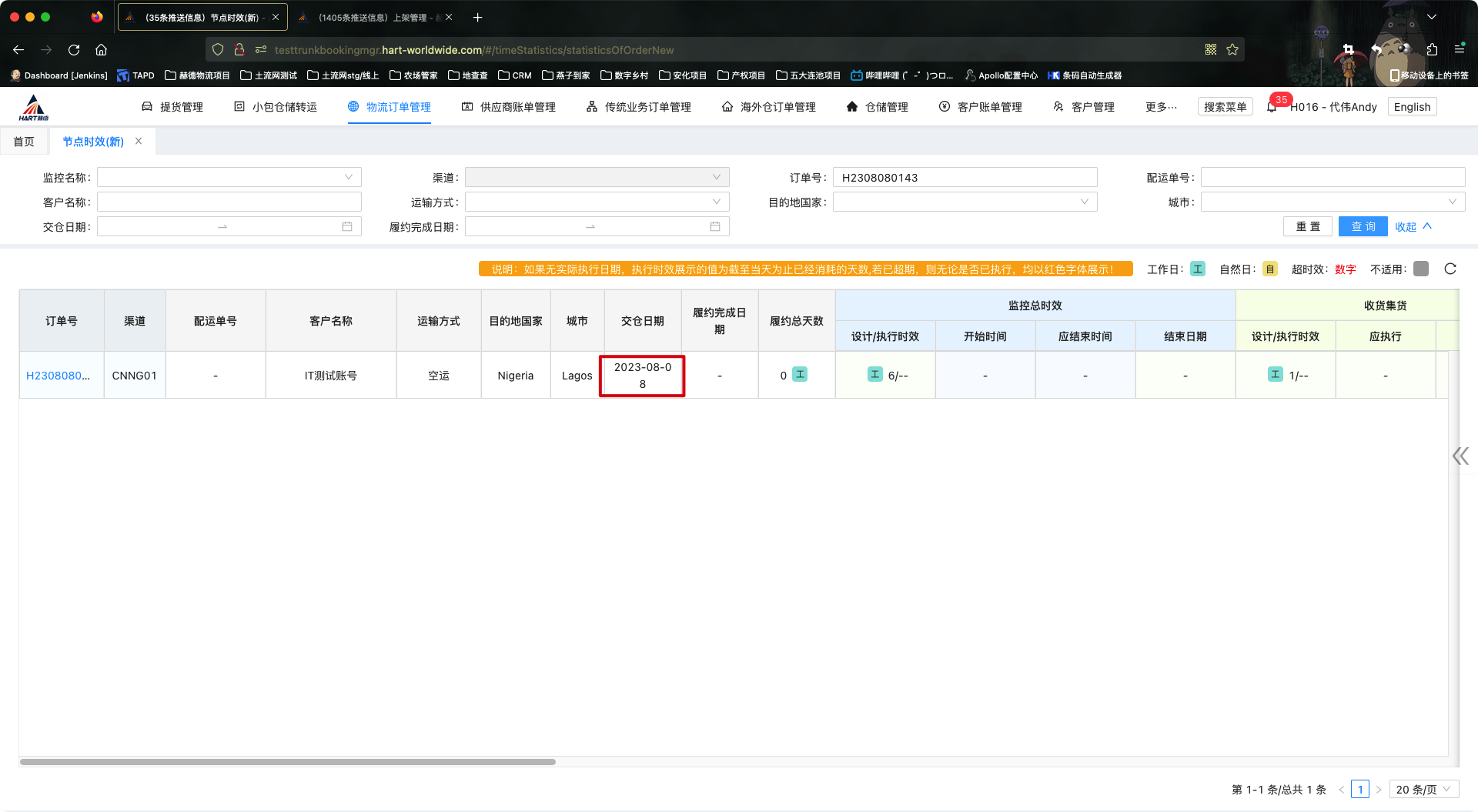Open the 20 条/页 page size selector
The image size is (1478, 812).
(x=1423, y=790)
